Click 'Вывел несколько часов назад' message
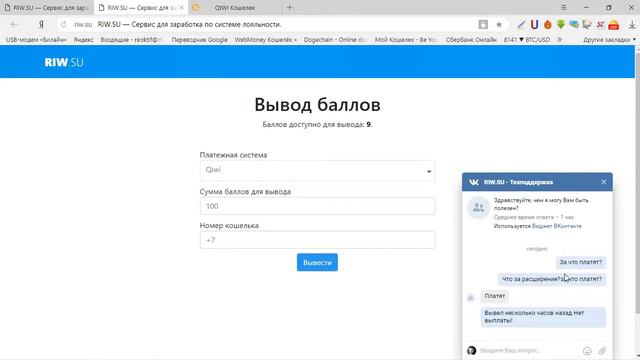 (543, 317)
